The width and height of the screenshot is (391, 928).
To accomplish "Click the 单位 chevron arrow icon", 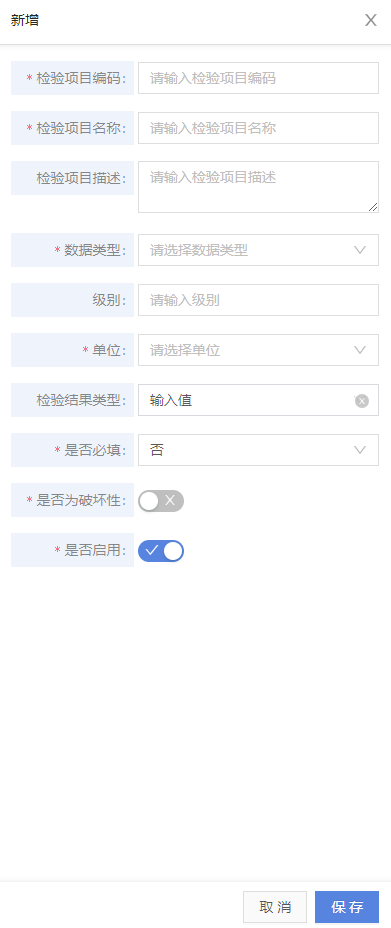I will [x=360, y=350].
